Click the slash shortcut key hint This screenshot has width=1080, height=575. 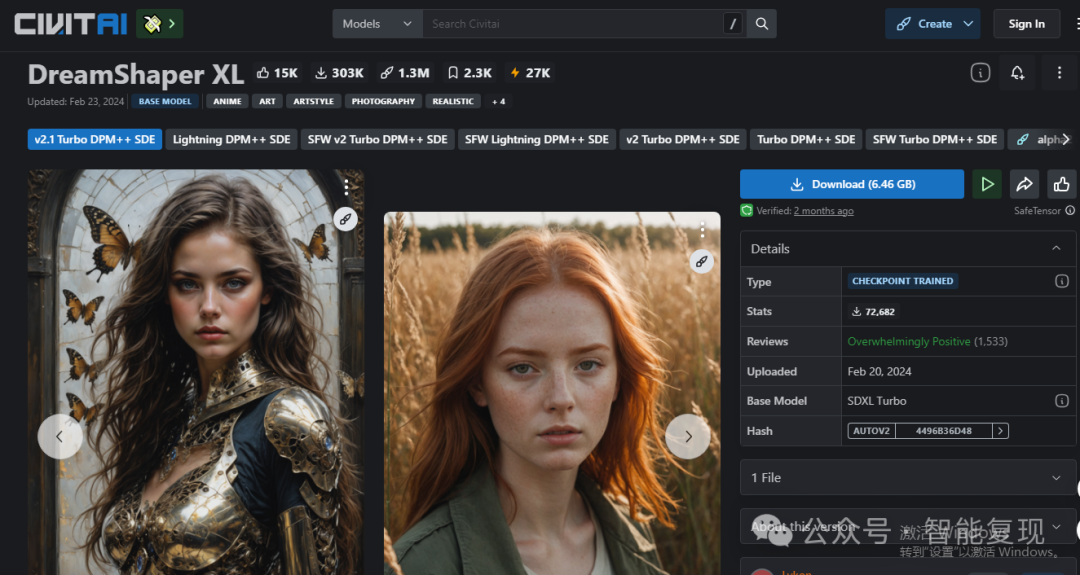pos(733,24)
